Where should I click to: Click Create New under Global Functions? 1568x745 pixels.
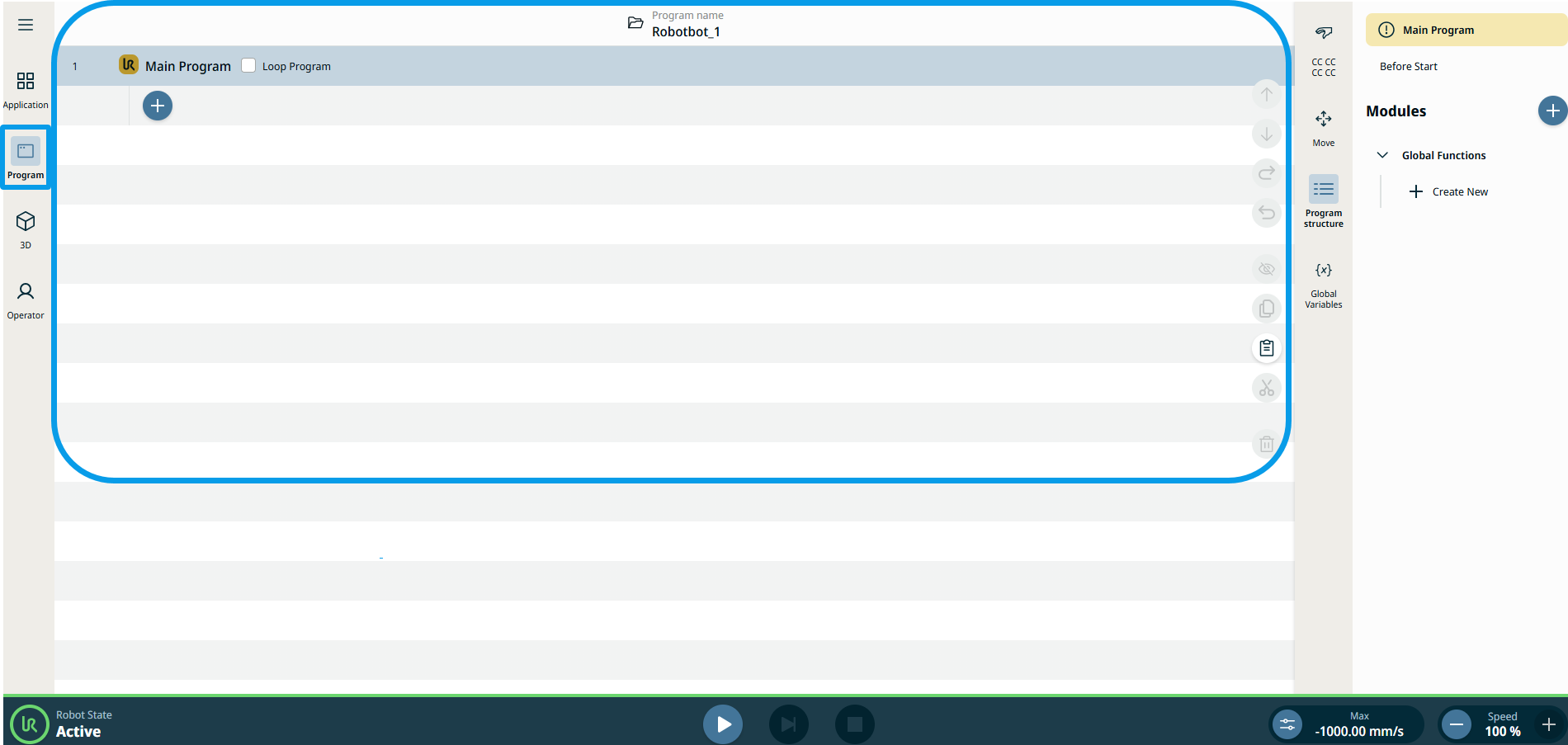(1449, 191)
